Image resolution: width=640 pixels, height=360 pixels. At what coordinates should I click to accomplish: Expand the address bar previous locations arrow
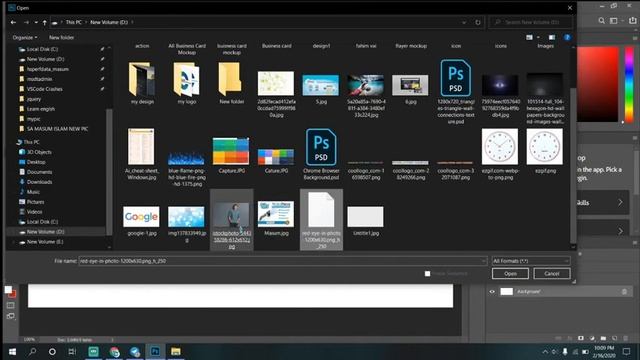[464, 22]
